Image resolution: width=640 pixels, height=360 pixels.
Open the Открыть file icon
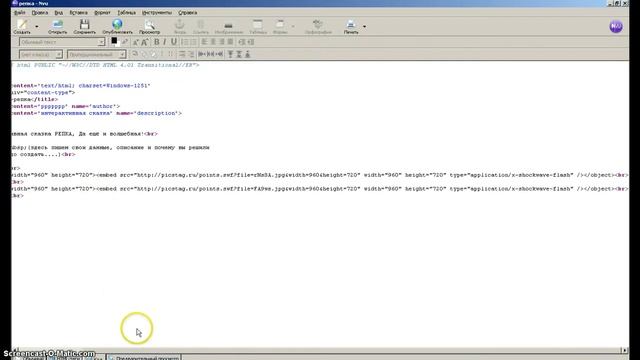point(58,27)
